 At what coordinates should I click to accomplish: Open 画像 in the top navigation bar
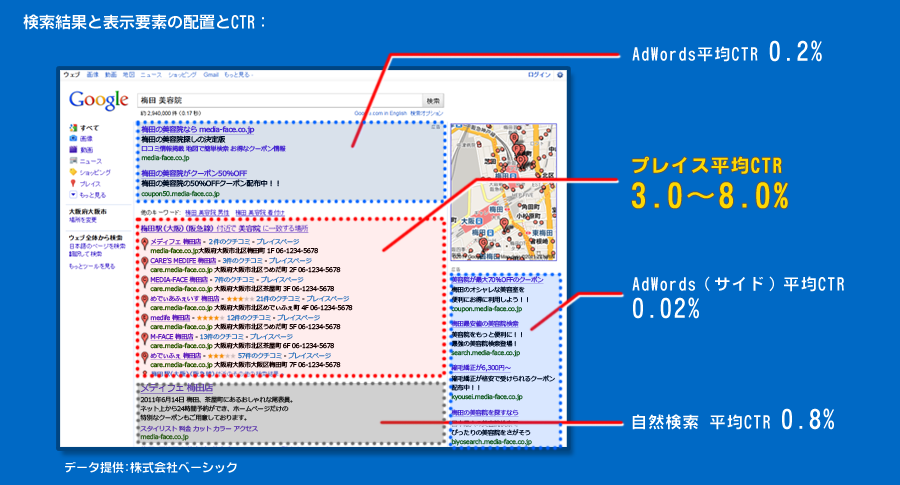click(92, 75)
